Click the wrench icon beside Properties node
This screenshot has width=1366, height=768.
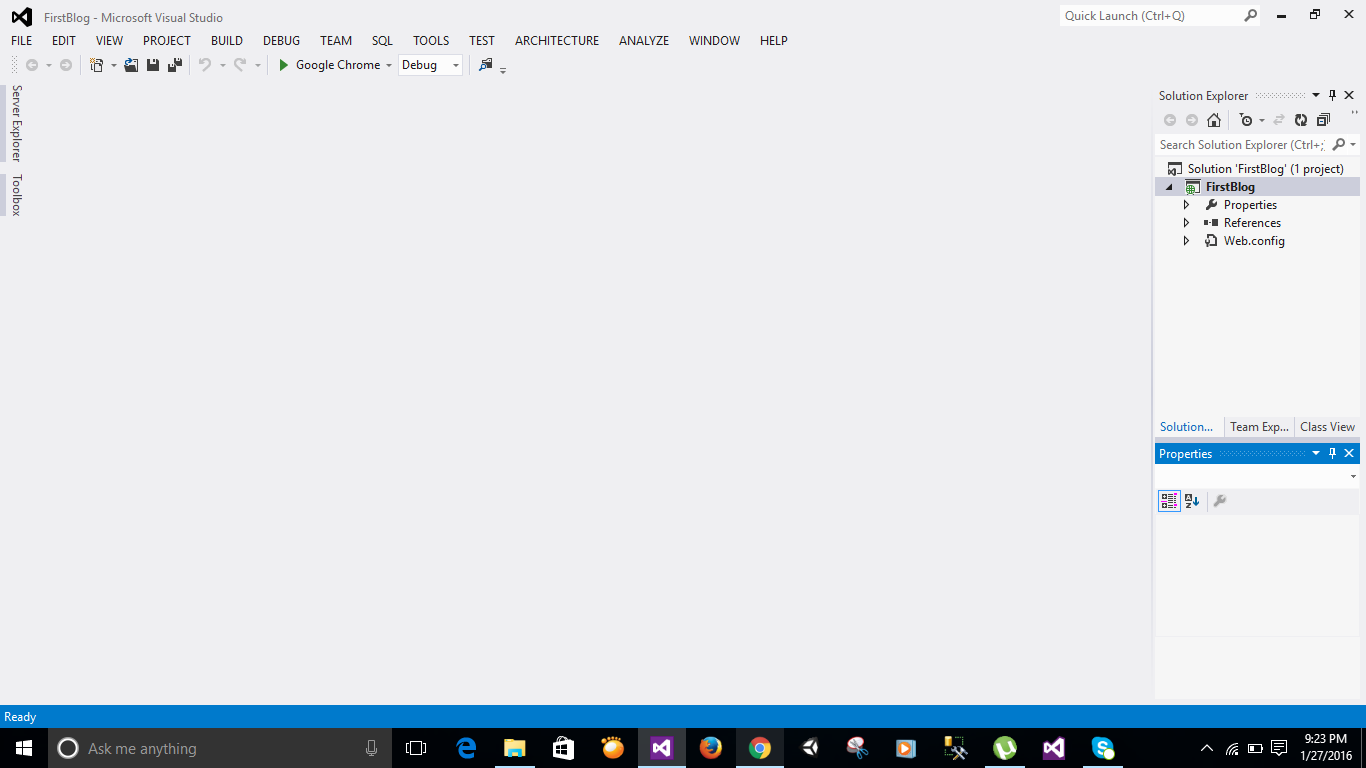click(1211, 205)
